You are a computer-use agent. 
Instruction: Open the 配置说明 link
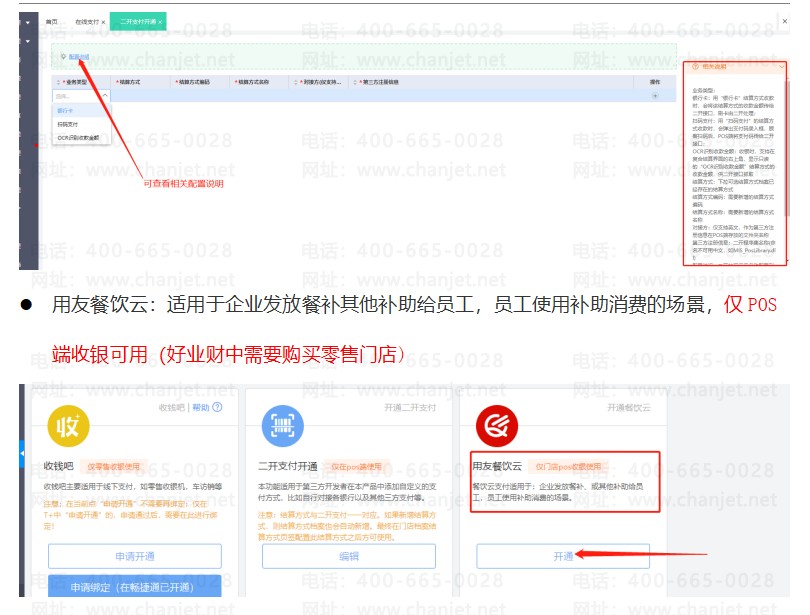(79, 57)
